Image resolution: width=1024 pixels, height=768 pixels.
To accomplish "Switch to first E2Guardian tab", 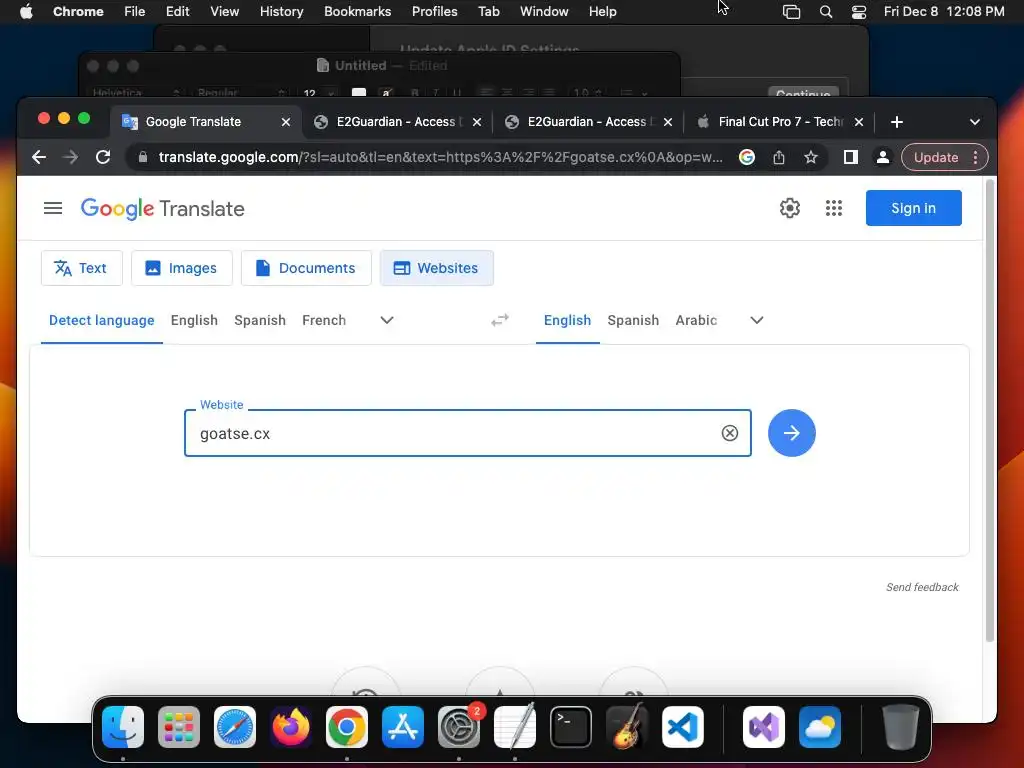I will (x=396, y=122).
